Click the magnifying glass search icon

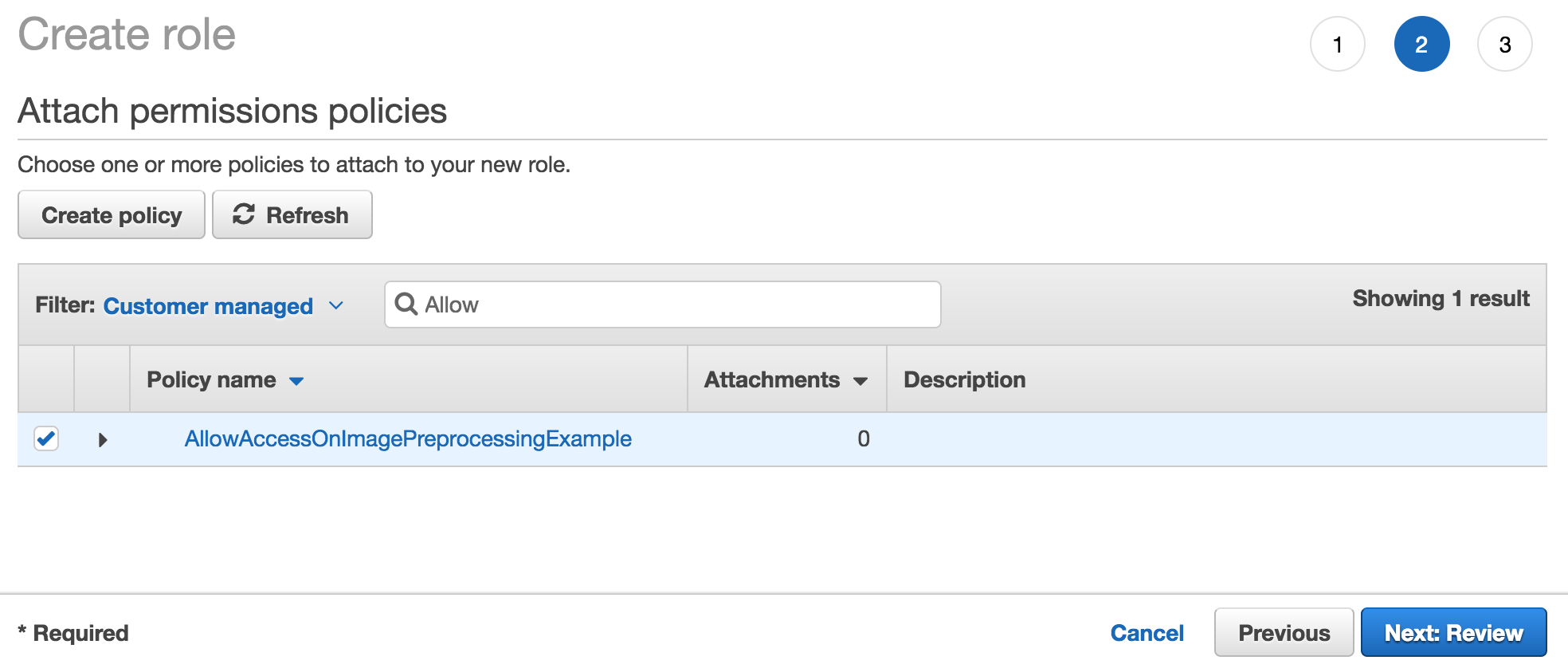pos(406,305)
